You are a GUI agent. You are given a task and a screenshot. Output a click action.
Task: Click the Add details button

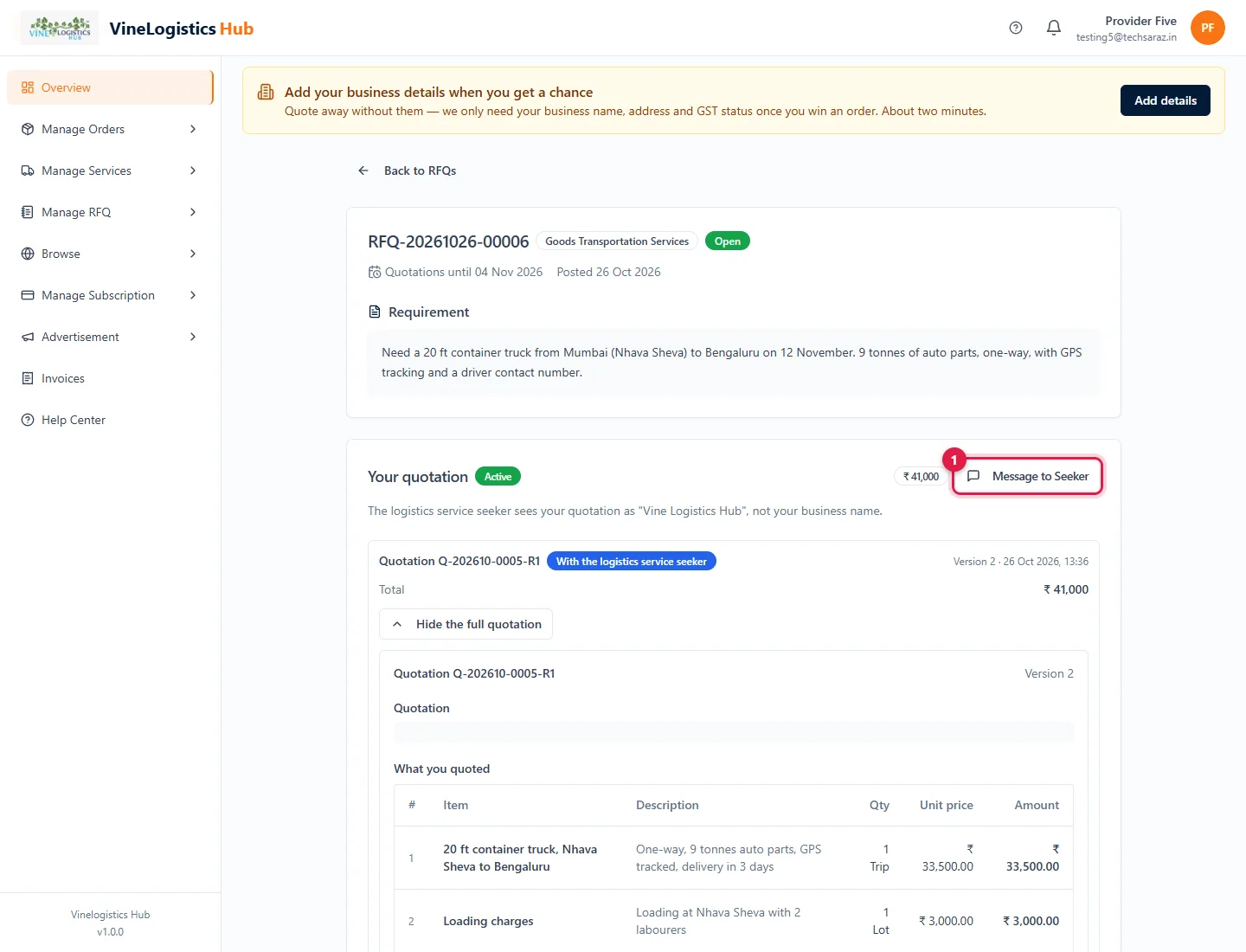coord(1166,100)
